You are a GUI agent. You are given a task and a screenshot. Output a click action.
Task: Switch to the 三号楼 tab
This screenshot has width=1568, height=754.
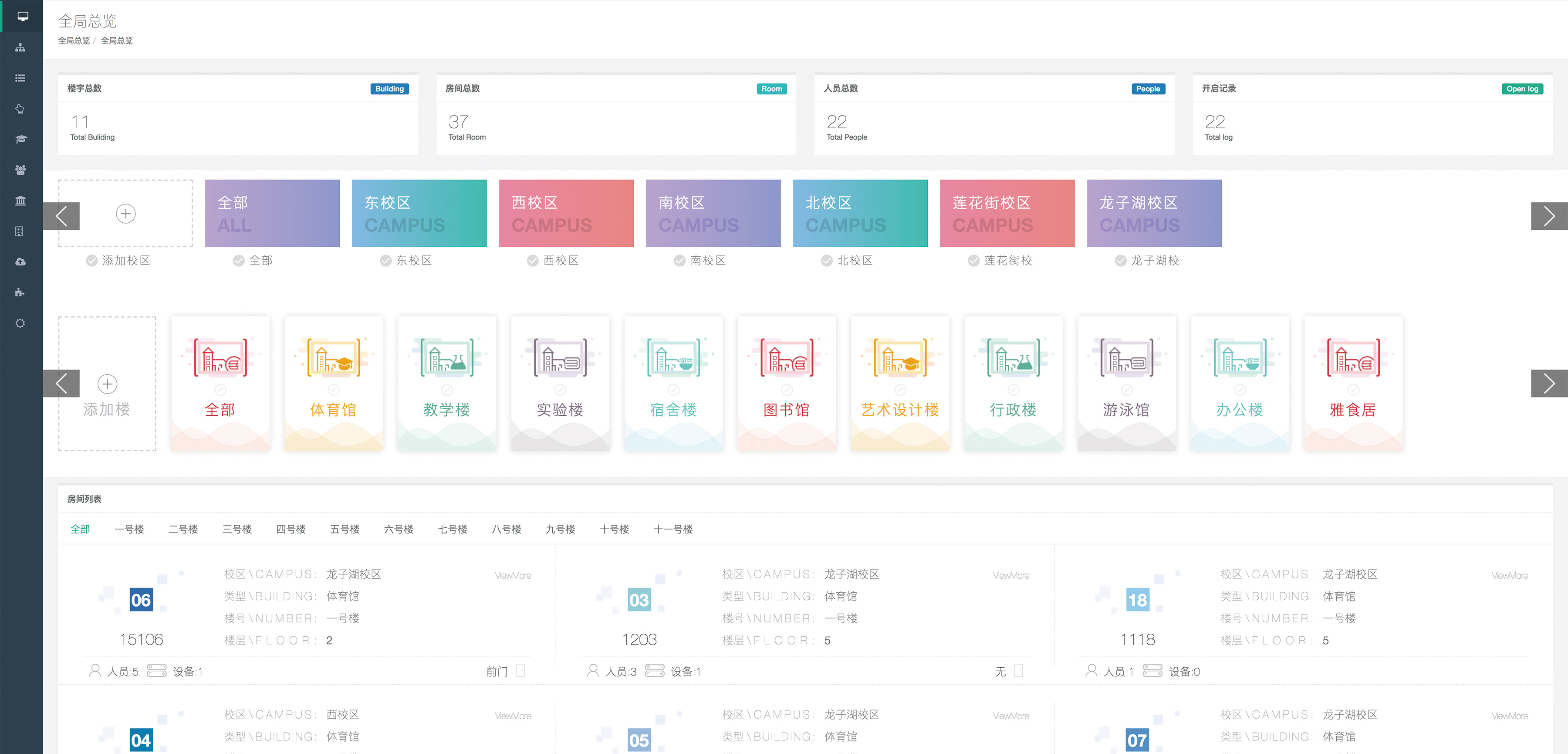click(237, 529)
